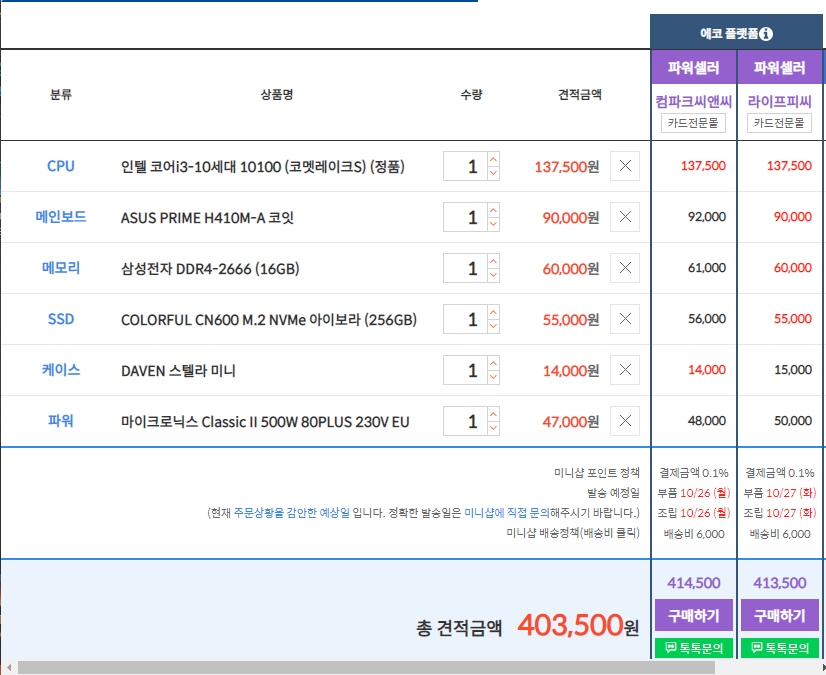Remove the DAVEN 스텔라 미니 case row
Screen dimensions: 826x675
point(625,370)
